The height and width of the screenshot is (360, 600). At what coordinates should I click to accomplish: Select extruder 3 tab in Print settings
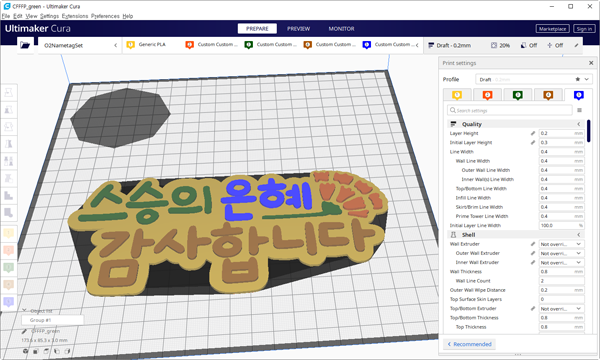[x=517, y=94]
